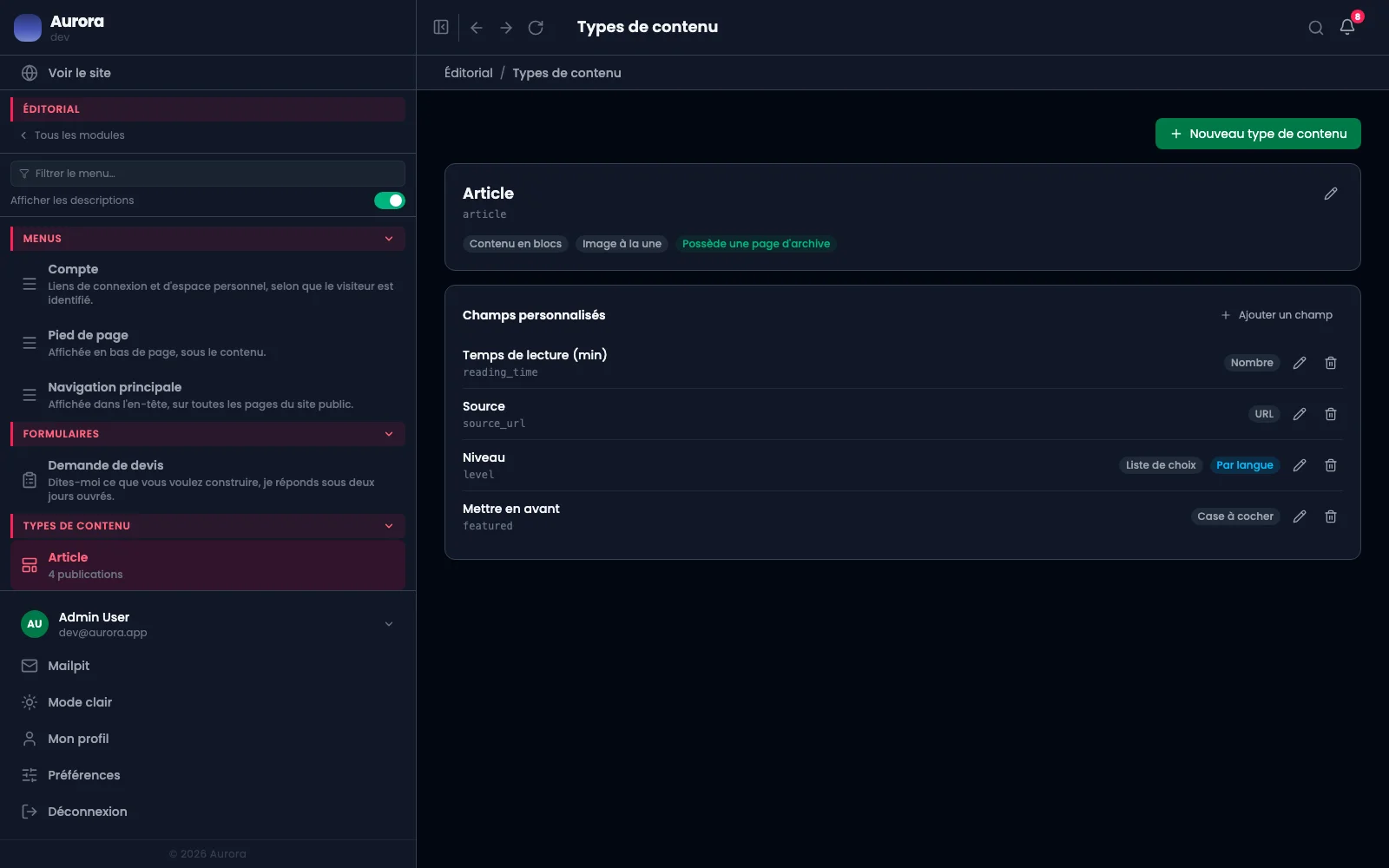
Task: Click the AU user avatar
Action: pyautogui.click(x=35, y=624)
